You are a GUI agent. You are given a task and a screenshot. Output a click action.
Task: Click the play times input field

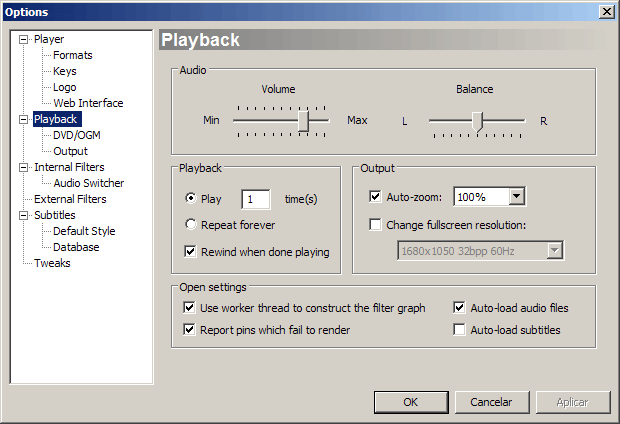[256, 199]
